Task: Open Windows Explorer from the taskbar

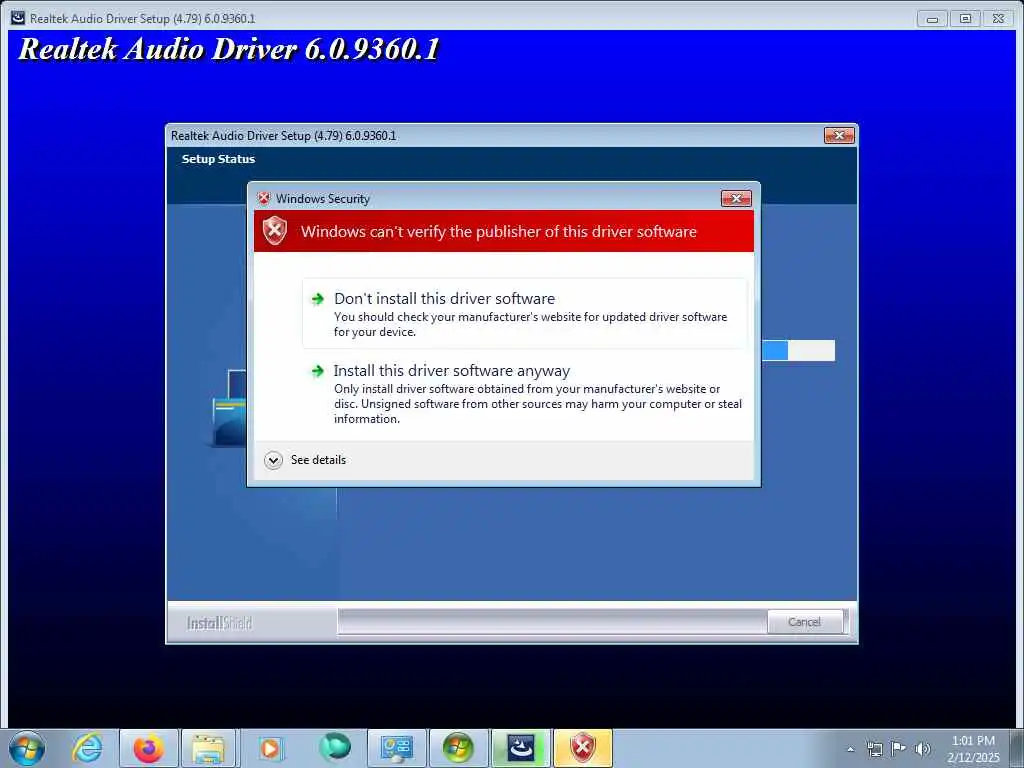Action: tap(209, 748)
